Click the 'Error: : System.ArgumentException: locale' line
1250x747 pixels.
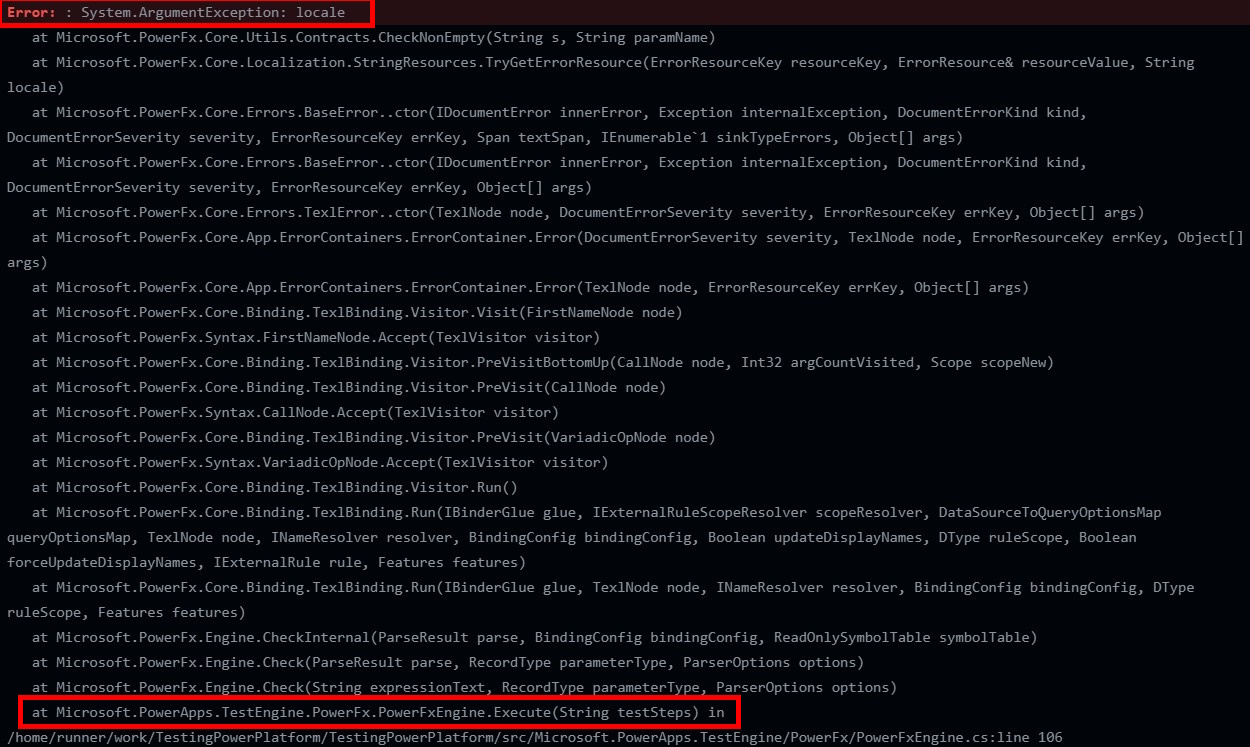coord(175,13)
